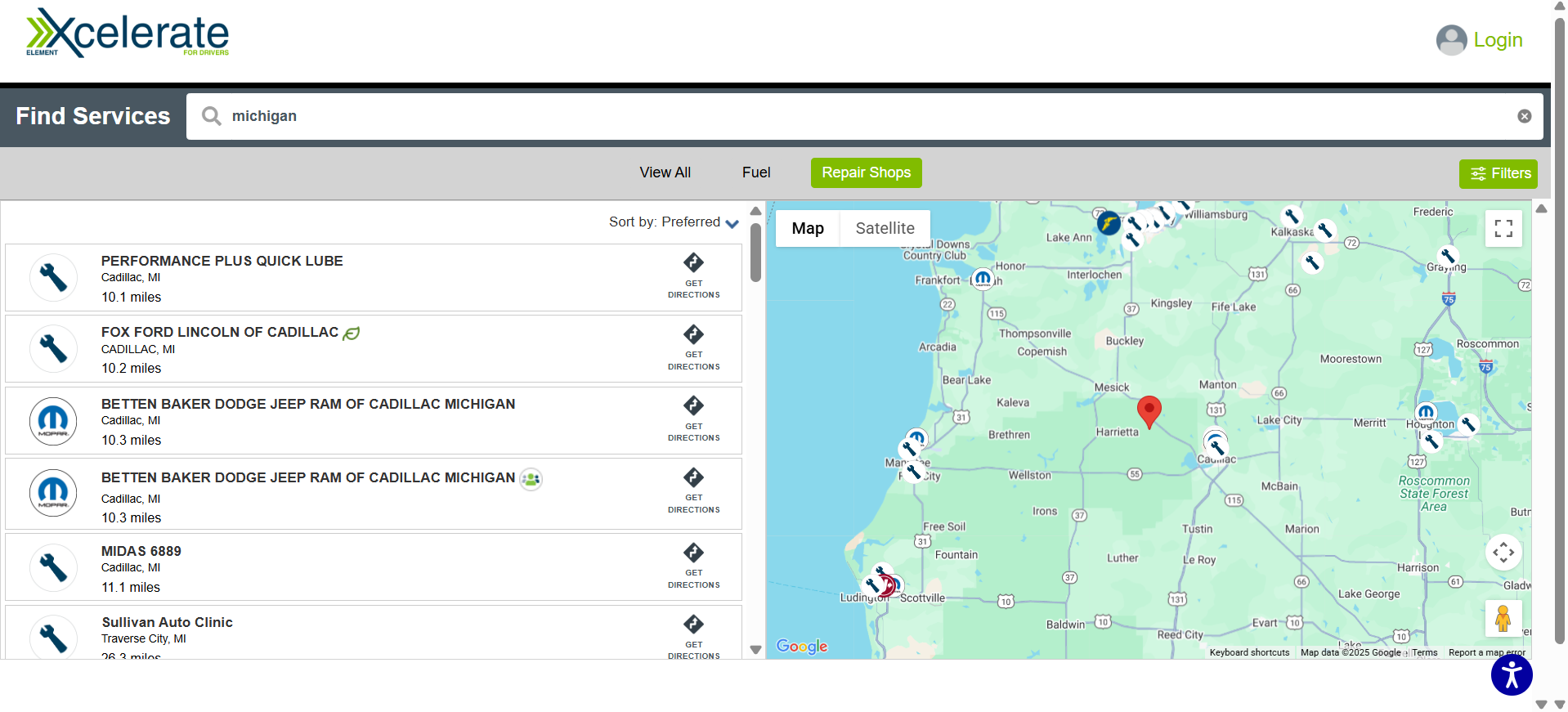The width and height of the screenshot is (1568, 712).
Task: Click the Street View pegman
Action: (x=1503, y=618)
